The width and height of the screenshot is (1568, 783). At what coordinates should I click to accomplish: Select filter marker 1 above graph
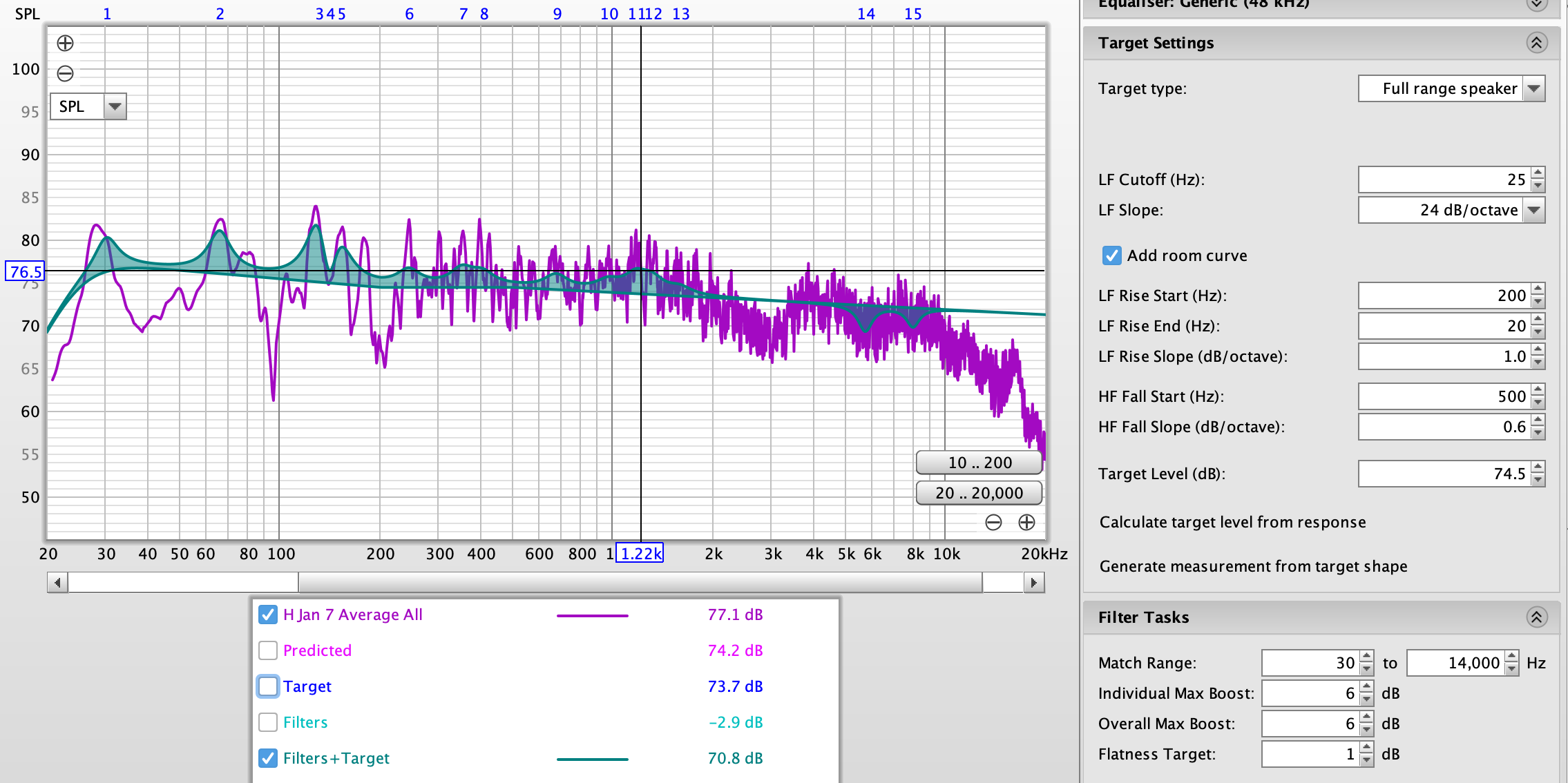(107, 14)
